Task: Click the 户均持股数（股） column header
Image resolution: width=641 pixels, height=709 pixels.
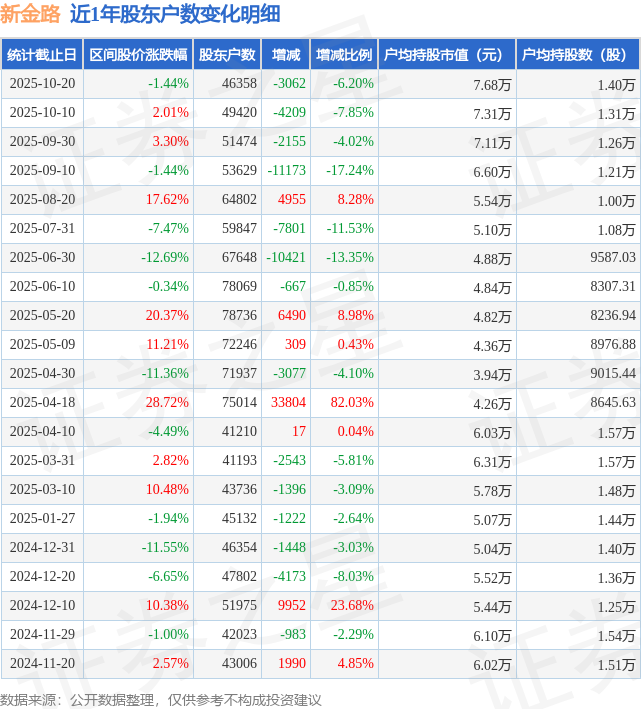Action: 579,55
